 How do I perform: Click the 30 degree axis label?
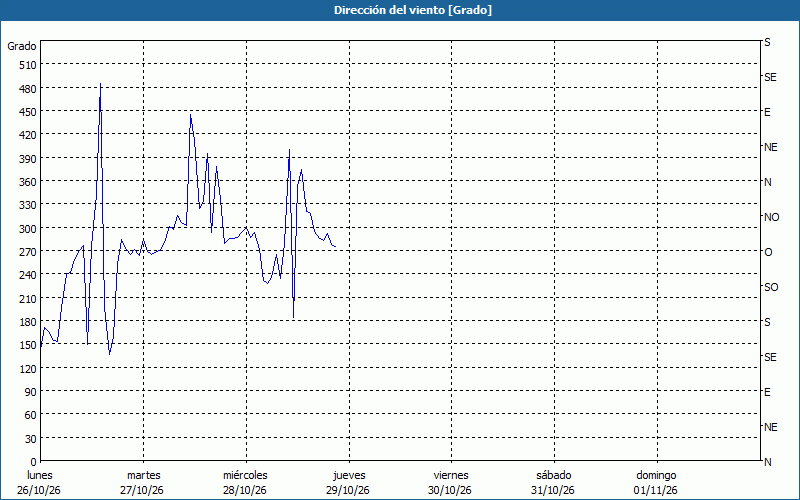[x=31, y=439]
